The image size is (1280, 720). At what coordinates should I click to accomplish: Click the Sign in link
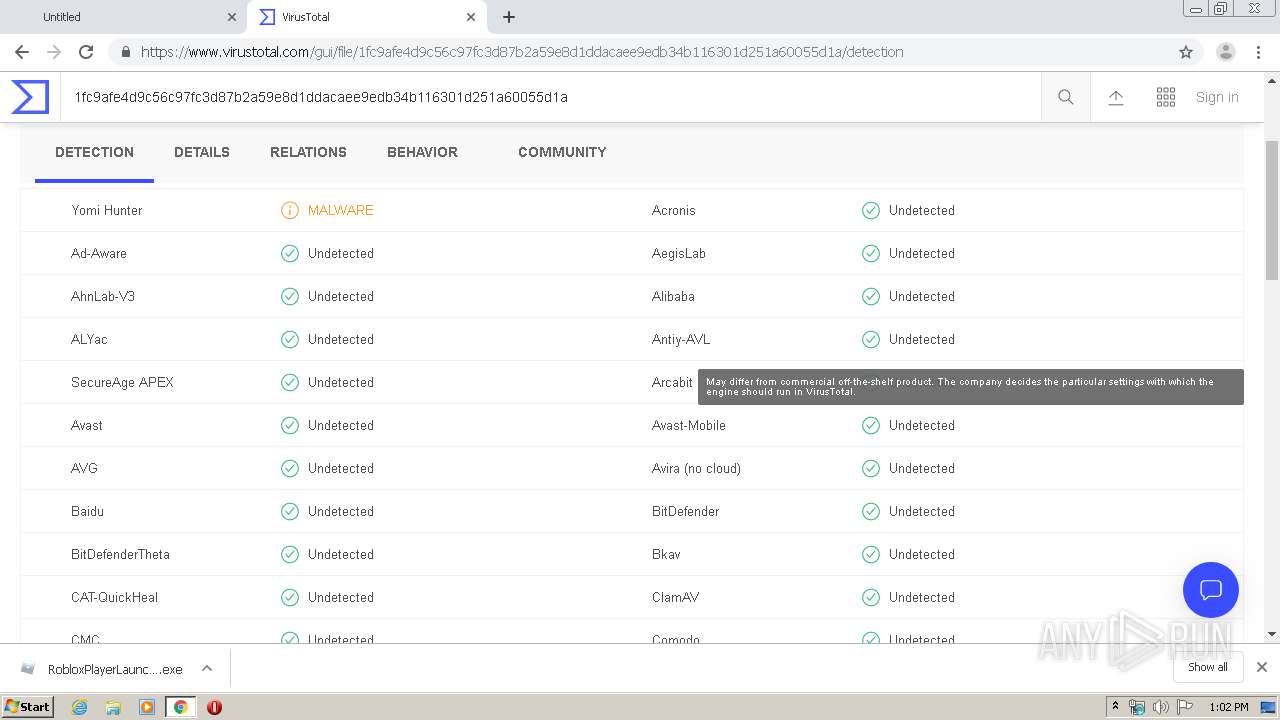pos(1217,97)
